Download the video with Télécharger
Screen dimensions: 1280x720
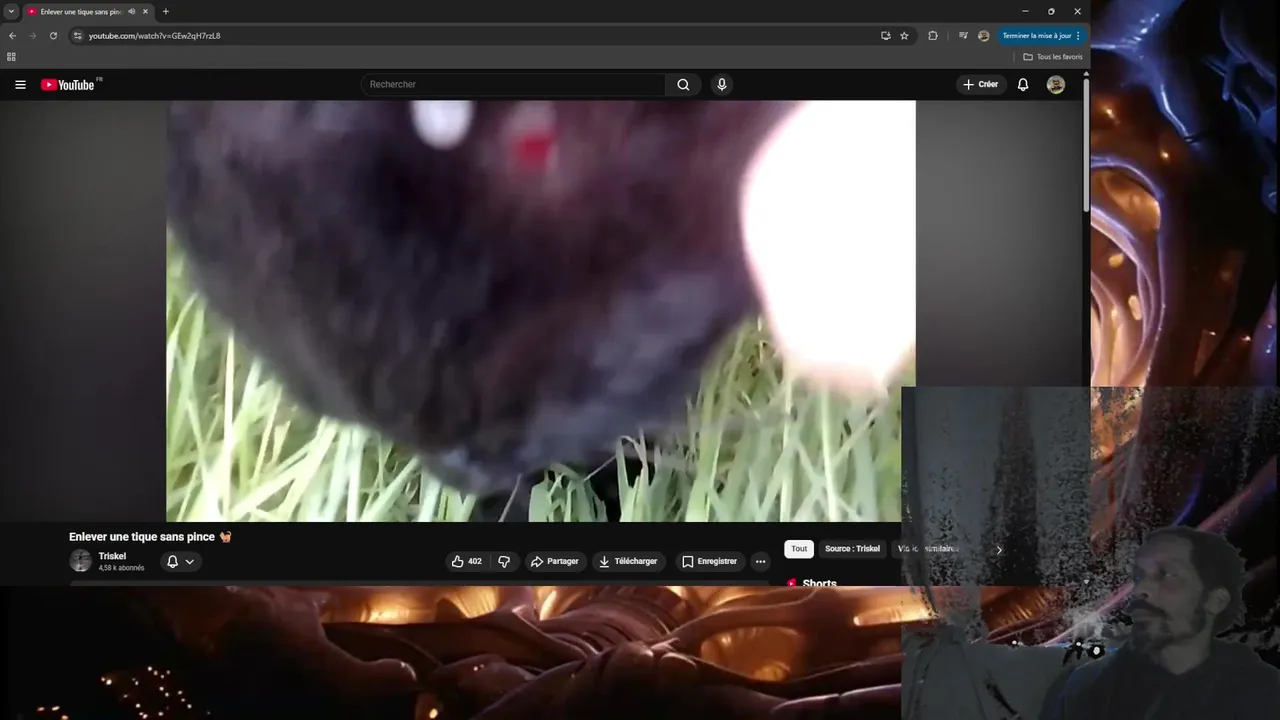[x=628, y=562]
